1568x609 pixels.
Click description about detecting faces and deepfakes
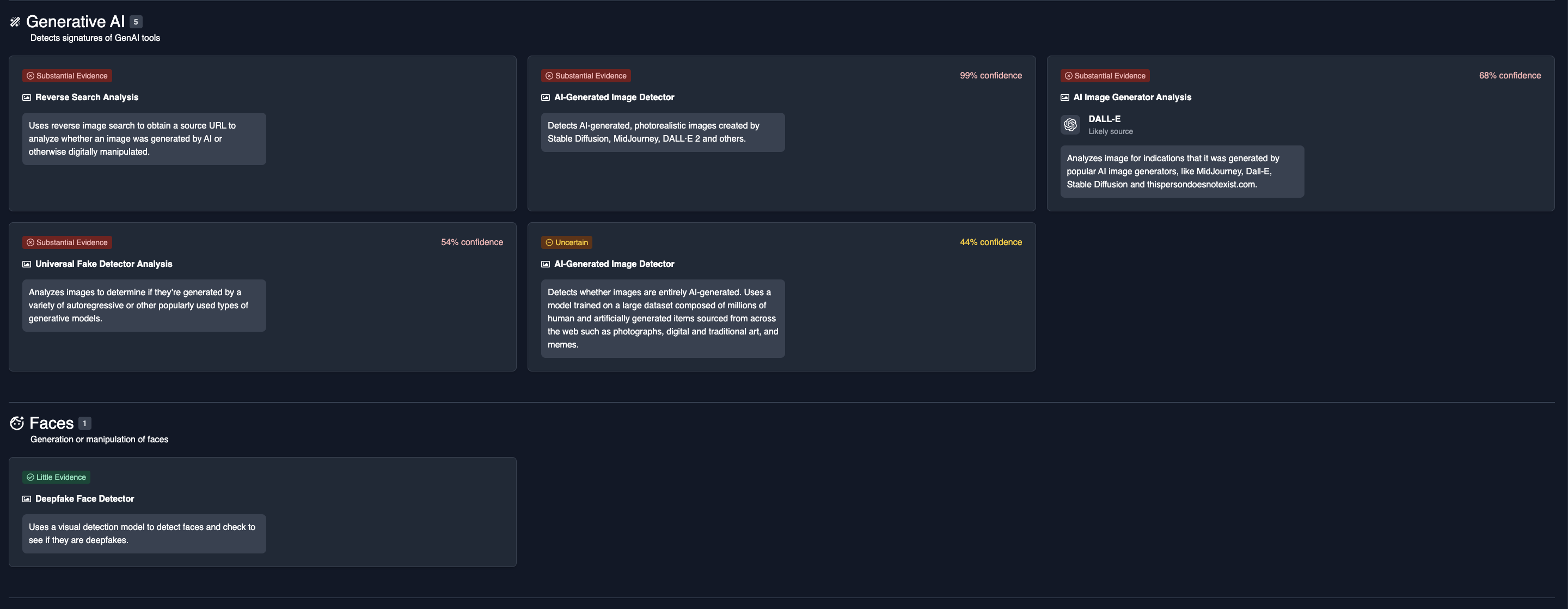click(x=144, y=534)
